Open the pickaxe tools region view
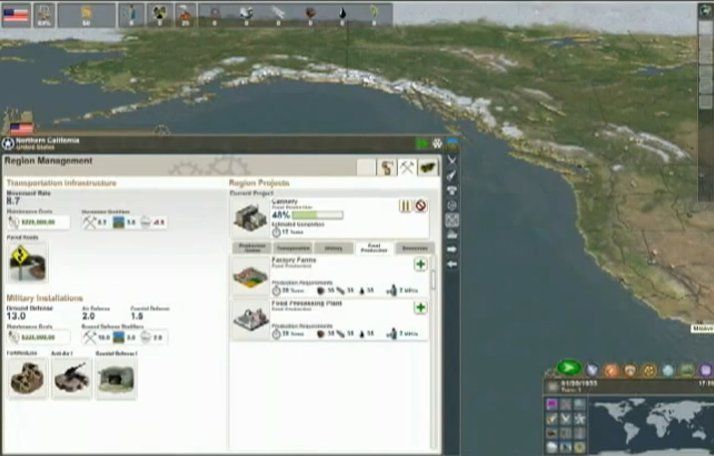Viewport: 714px width, 456px height. [407, 167]
